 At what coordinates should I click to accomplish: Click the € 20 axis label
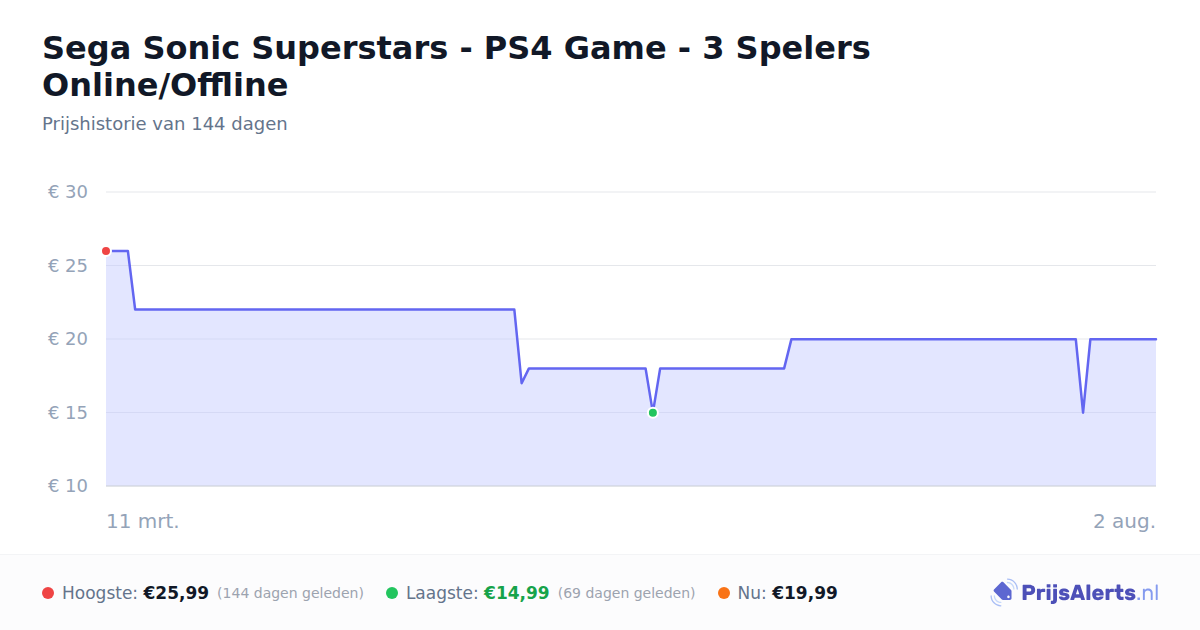[68, 339]
